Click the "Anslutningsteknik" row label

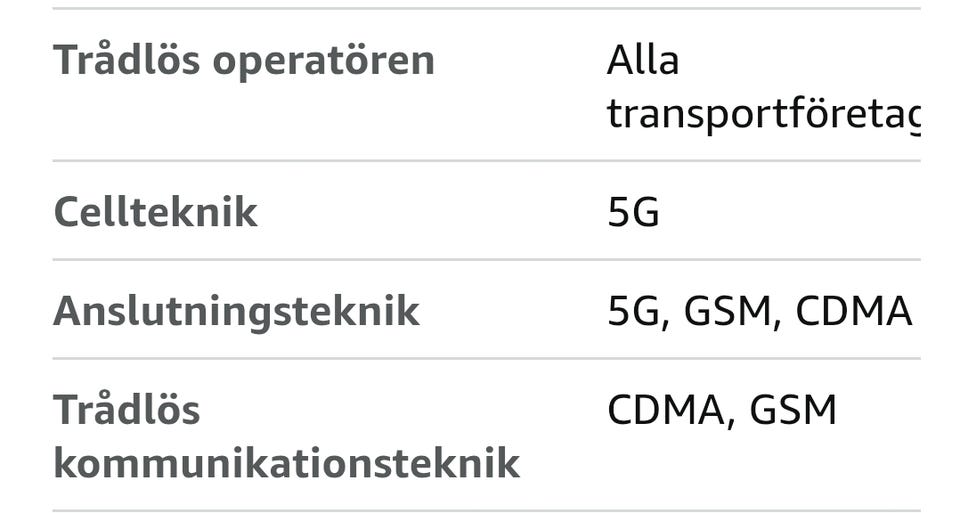point(236,311)
